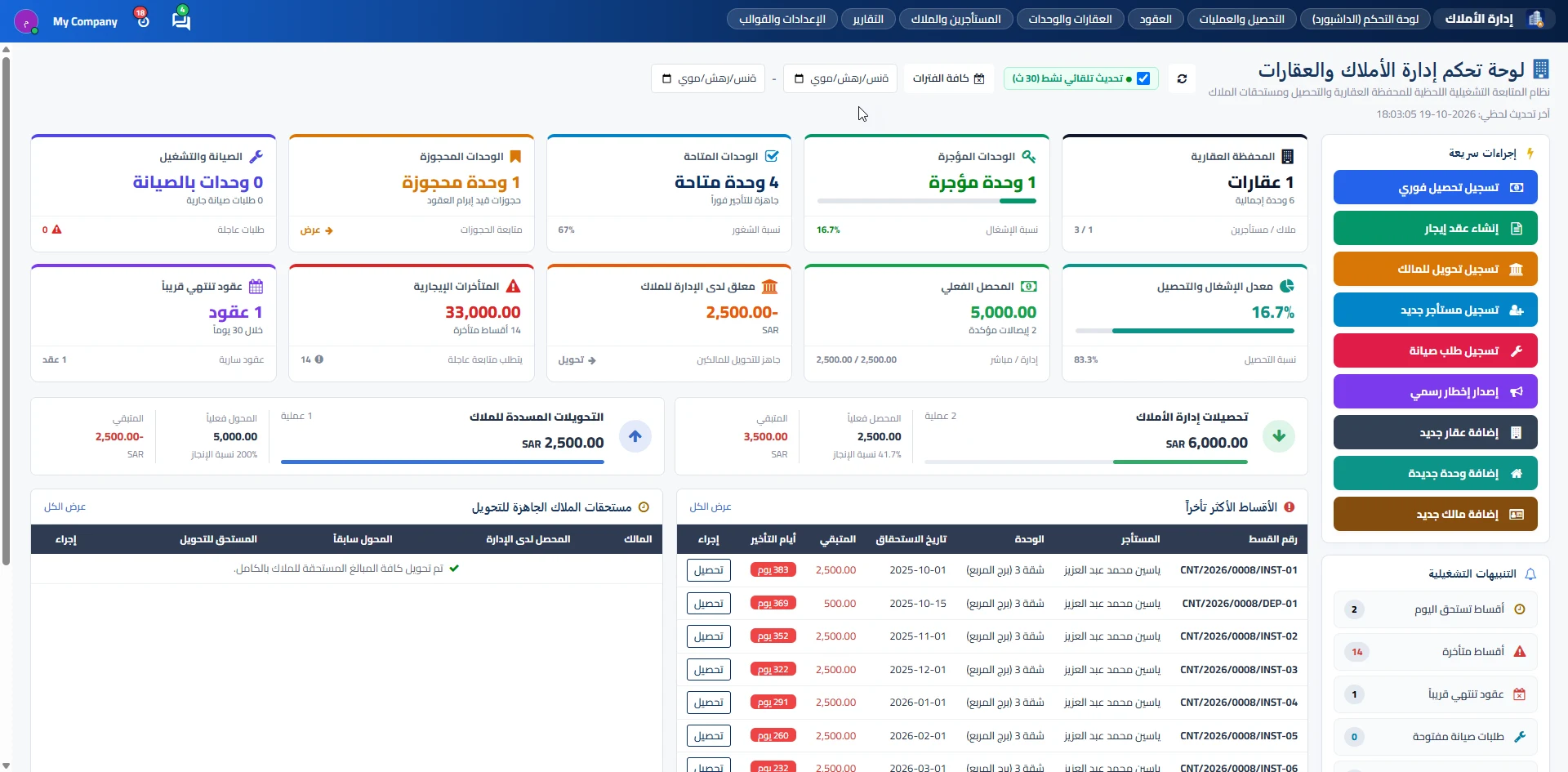
Task: Click the megaphone icon on إصدار إخطار رسمي
Action: pyautogui.click(x=1517, y=391)
